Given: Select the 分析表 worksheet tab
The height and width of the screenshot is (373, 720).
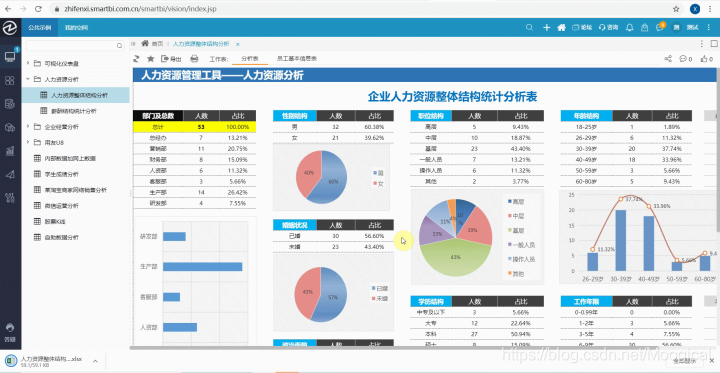Looking at the screenshot, I should tap(250, 59).
